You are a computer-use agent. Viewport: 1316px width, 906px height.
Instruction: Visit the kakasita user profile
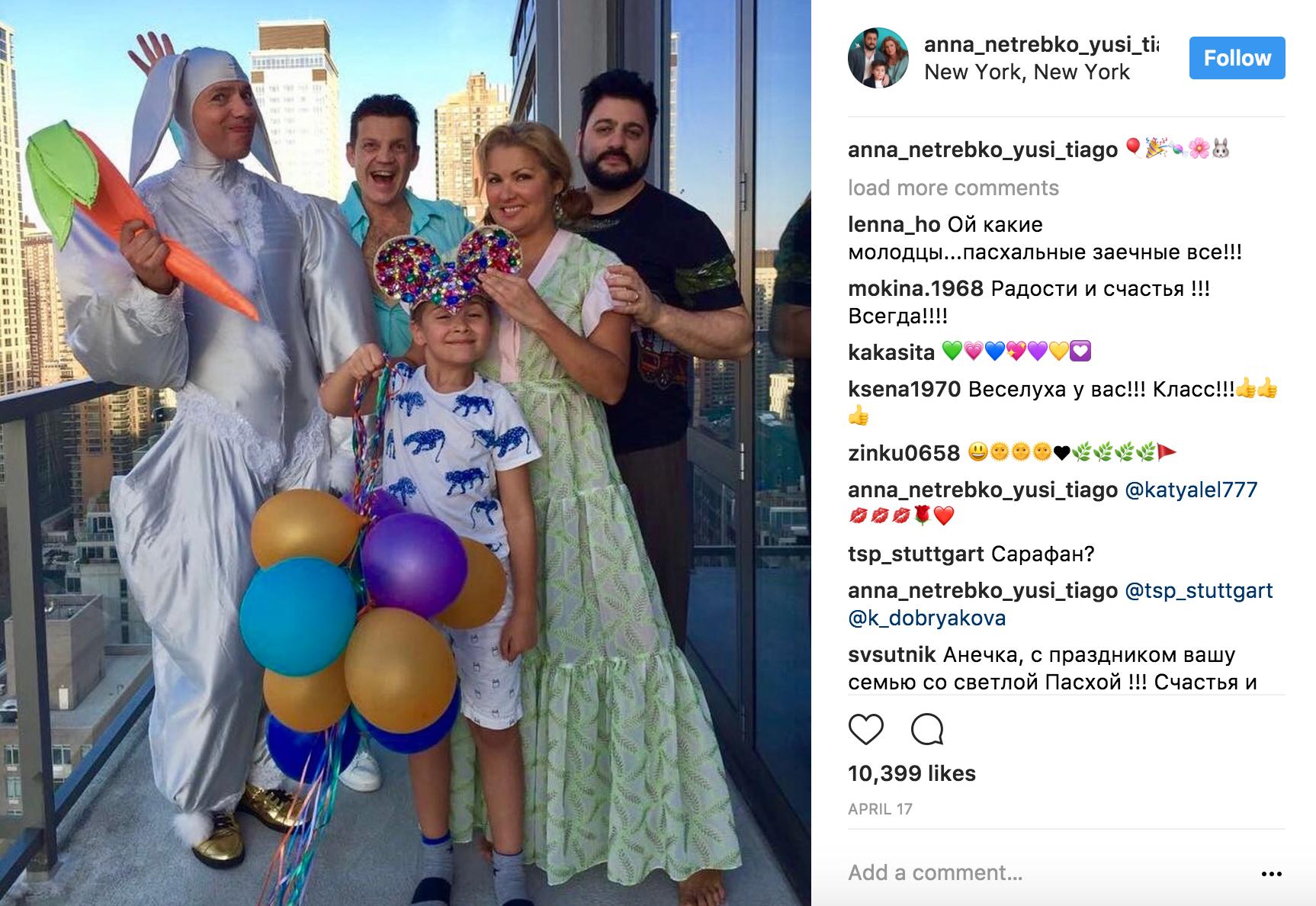891,352
